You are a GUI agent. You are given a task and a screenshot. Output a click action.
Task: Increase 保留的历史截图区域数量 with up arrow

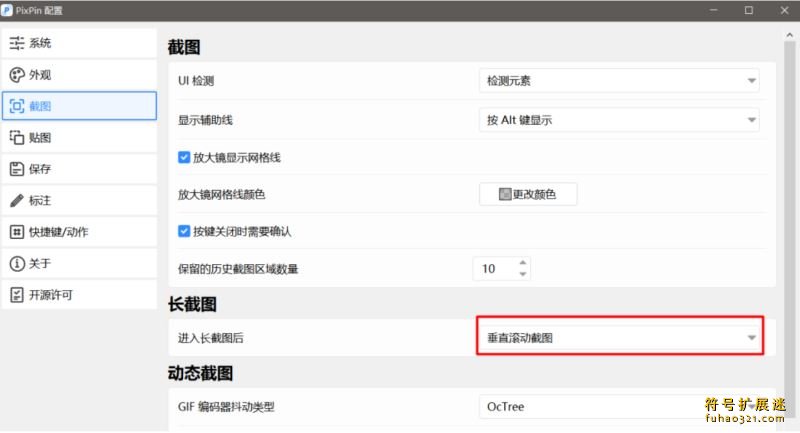click(x=521, y=263)
